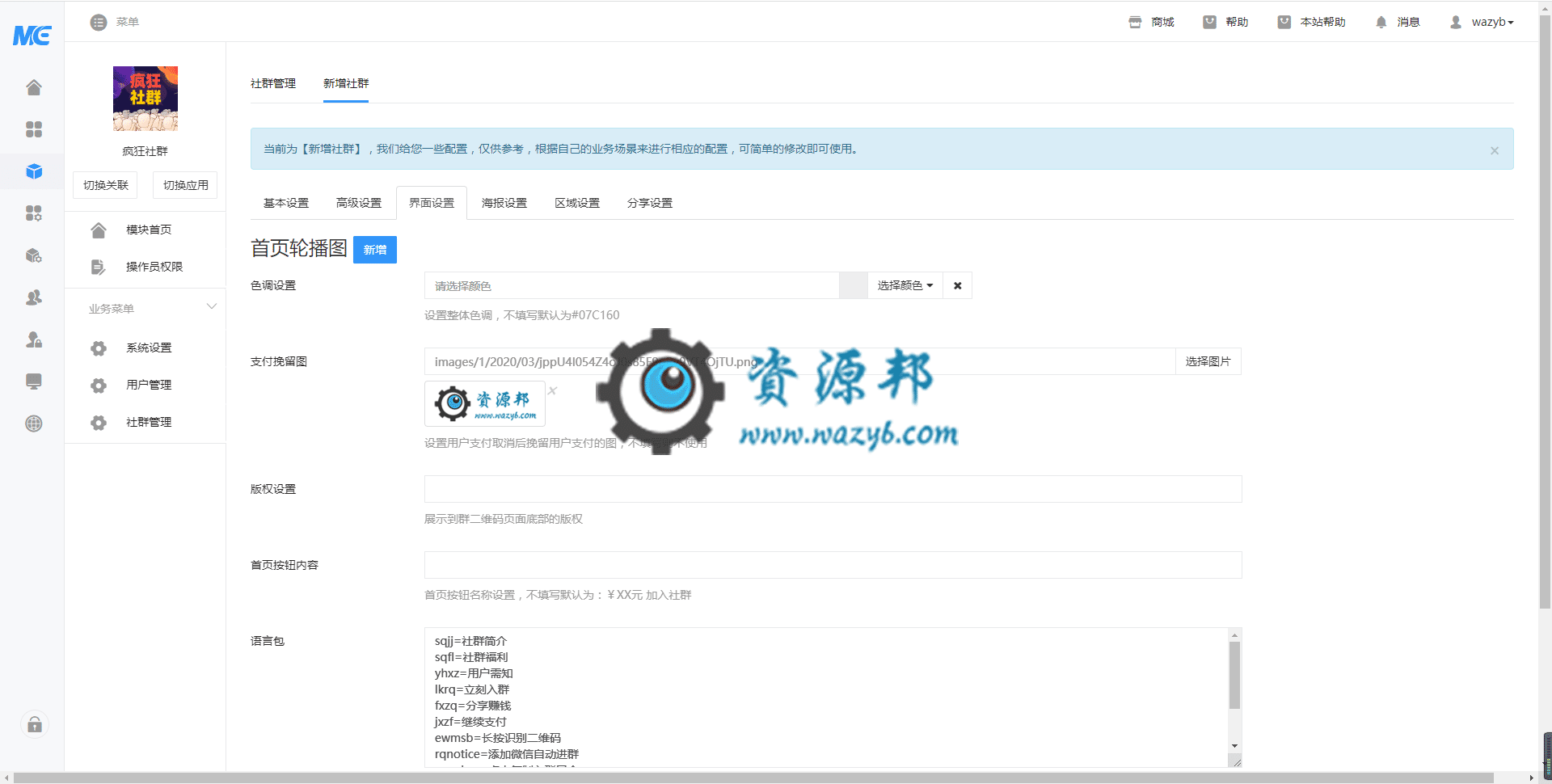Focus the 首页按钮内容 input field
Image resolution: width=1552 pixels, height=784 pixels.
point(833,565)
